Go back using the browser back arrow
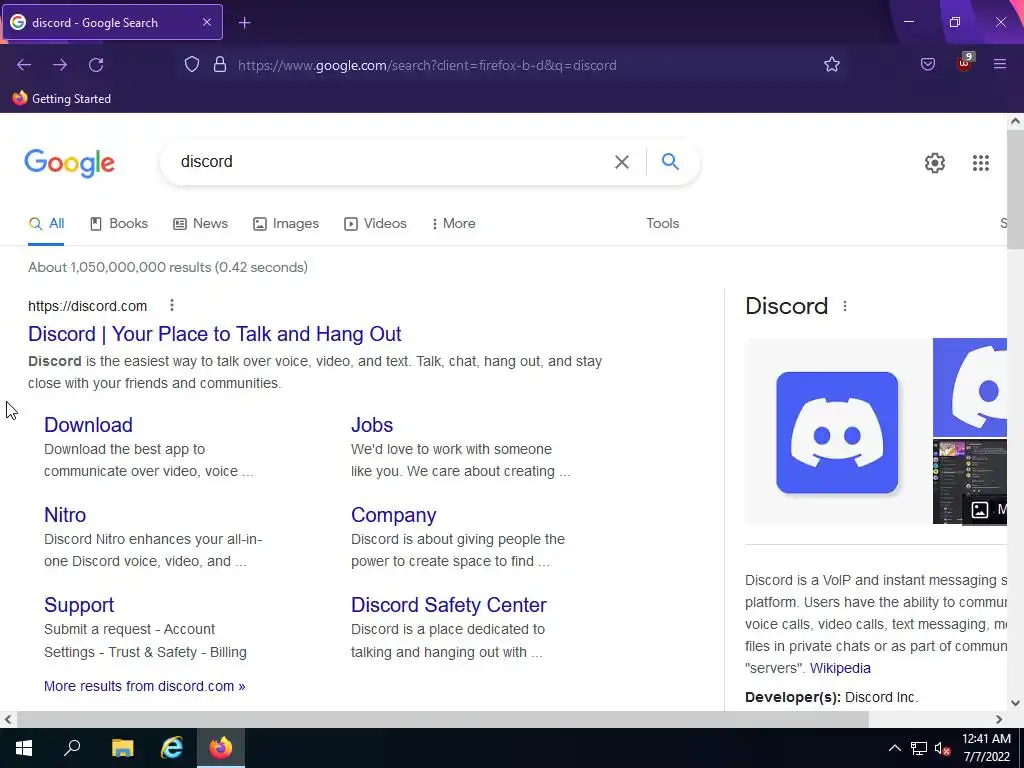Image resolution: width=1024 pixels, height=768 pixels. click(x=24, y=65)
